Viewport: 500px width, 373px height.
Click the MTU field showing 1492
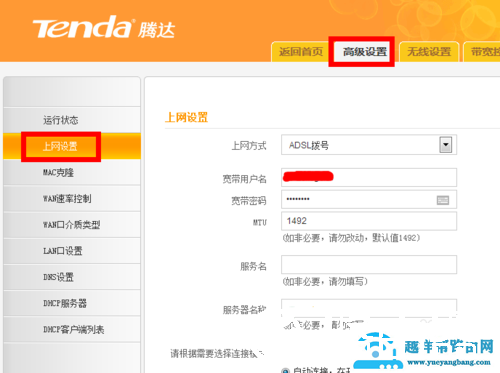click(x=369, y=221)
